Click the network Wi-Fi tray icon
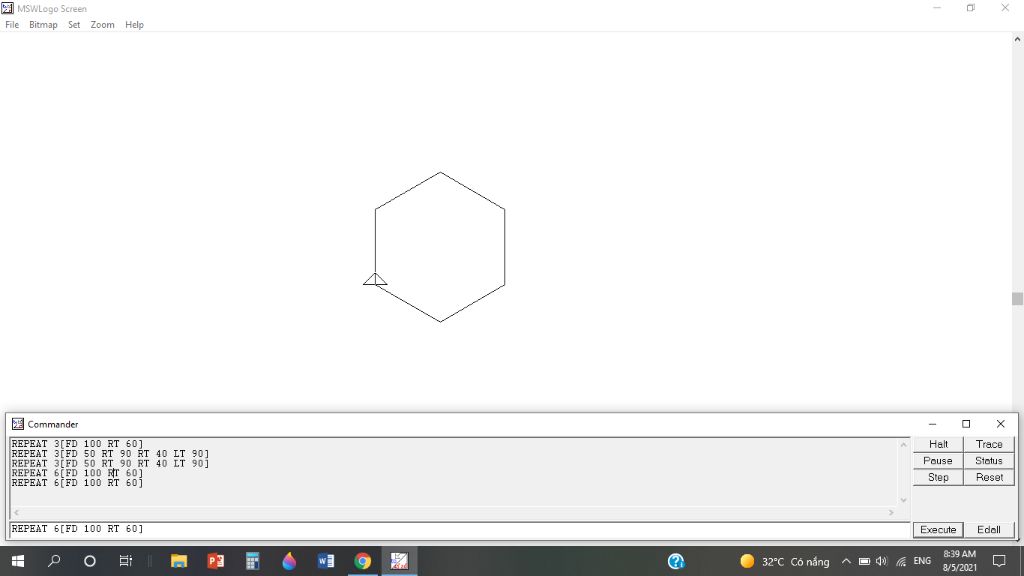Screen dimensions: 1024x576 click(901, 561)
